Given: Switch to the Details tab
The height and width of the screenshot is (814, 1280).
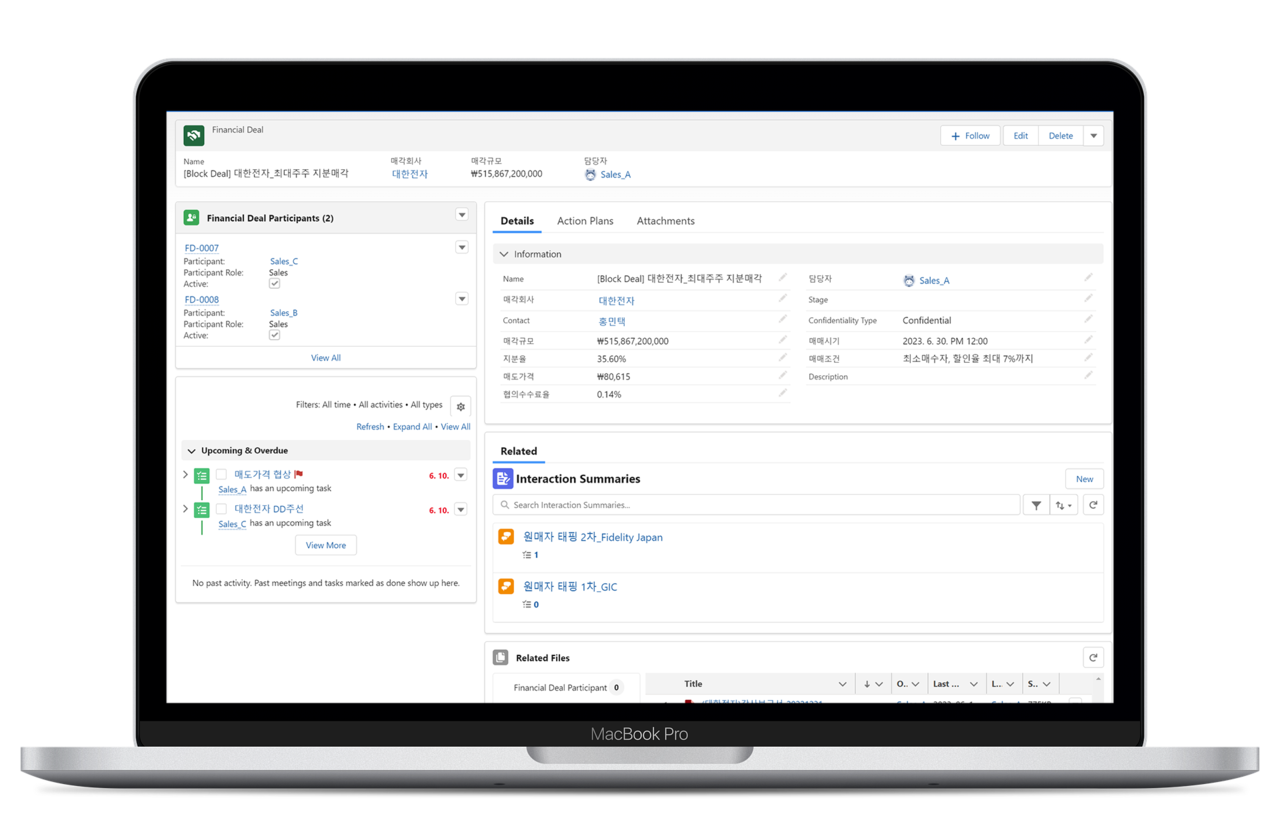Looking at the screenshot, I should click(x=517, y=221).
